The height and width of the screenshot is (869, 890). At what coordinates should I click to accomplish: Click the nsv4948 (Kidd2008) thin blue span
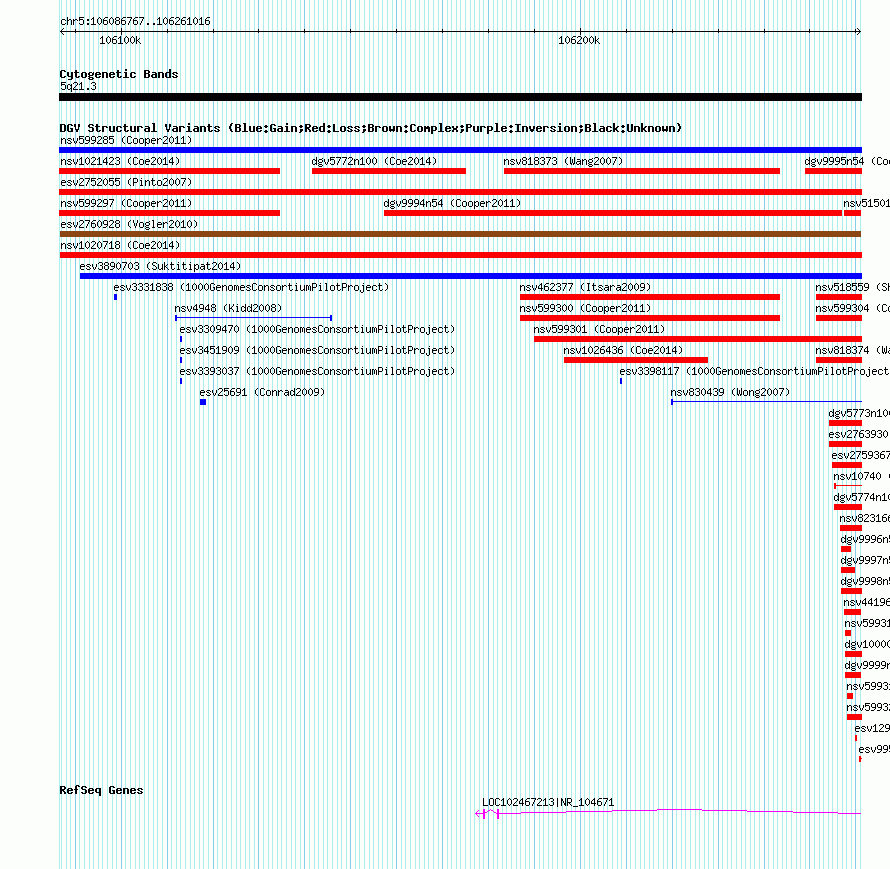pos(253,318)
